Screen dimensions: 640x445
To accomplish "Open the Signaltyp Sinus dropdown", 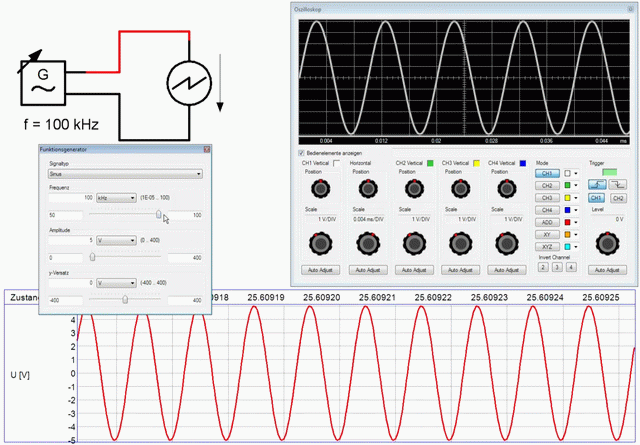I will [x=125, y=174].
